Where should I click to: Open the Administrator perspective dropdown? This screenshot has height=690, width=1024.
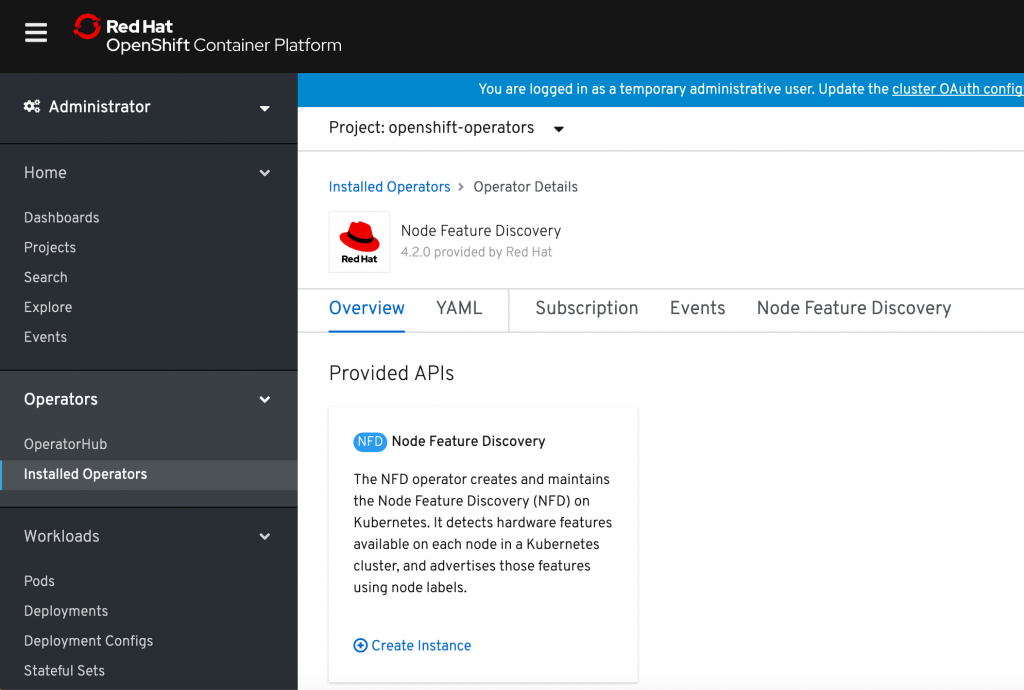(148, 107)
